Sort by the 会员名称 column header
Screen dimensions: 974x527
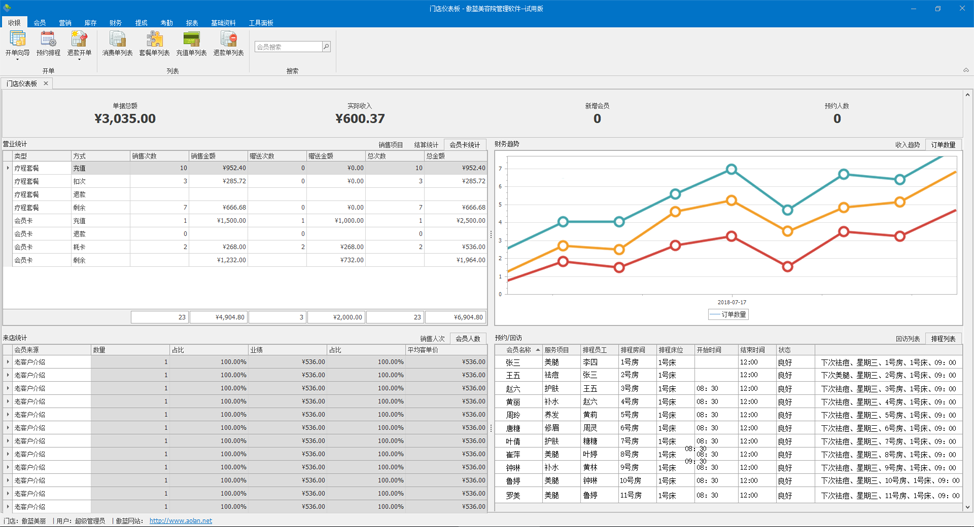(519, 350)
